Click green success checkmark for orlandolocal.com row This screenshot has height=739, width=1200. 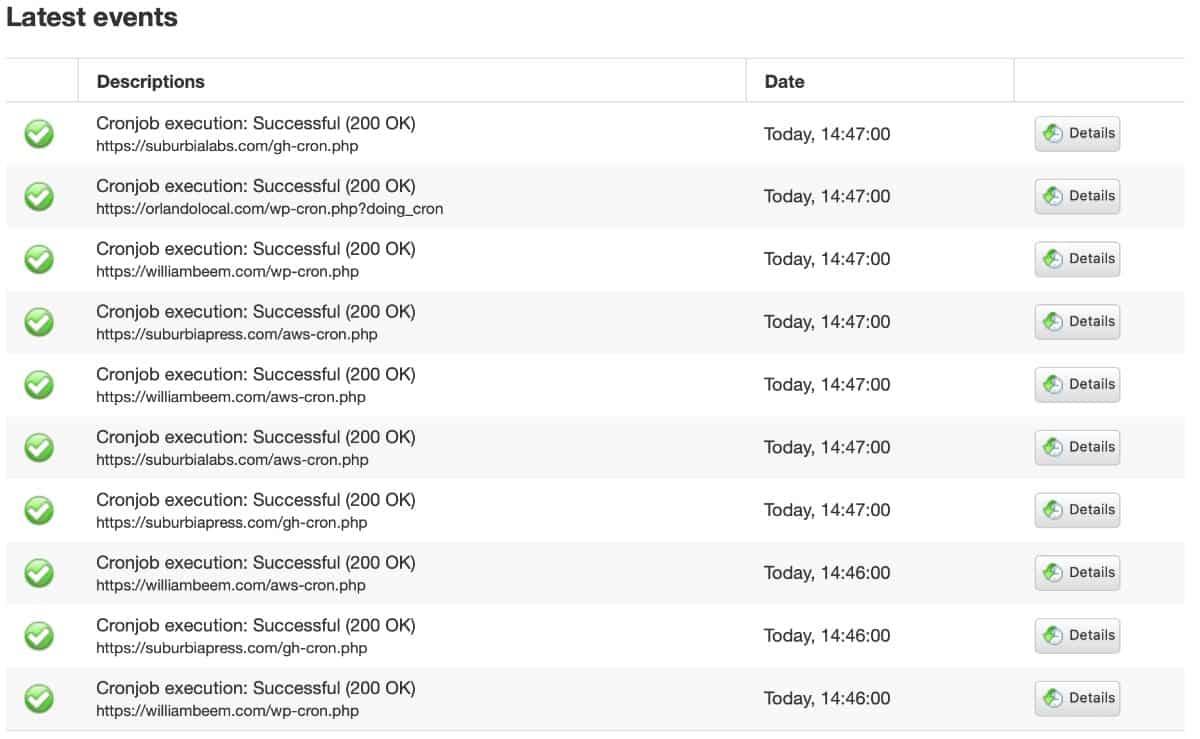click(x=39, y=197)
